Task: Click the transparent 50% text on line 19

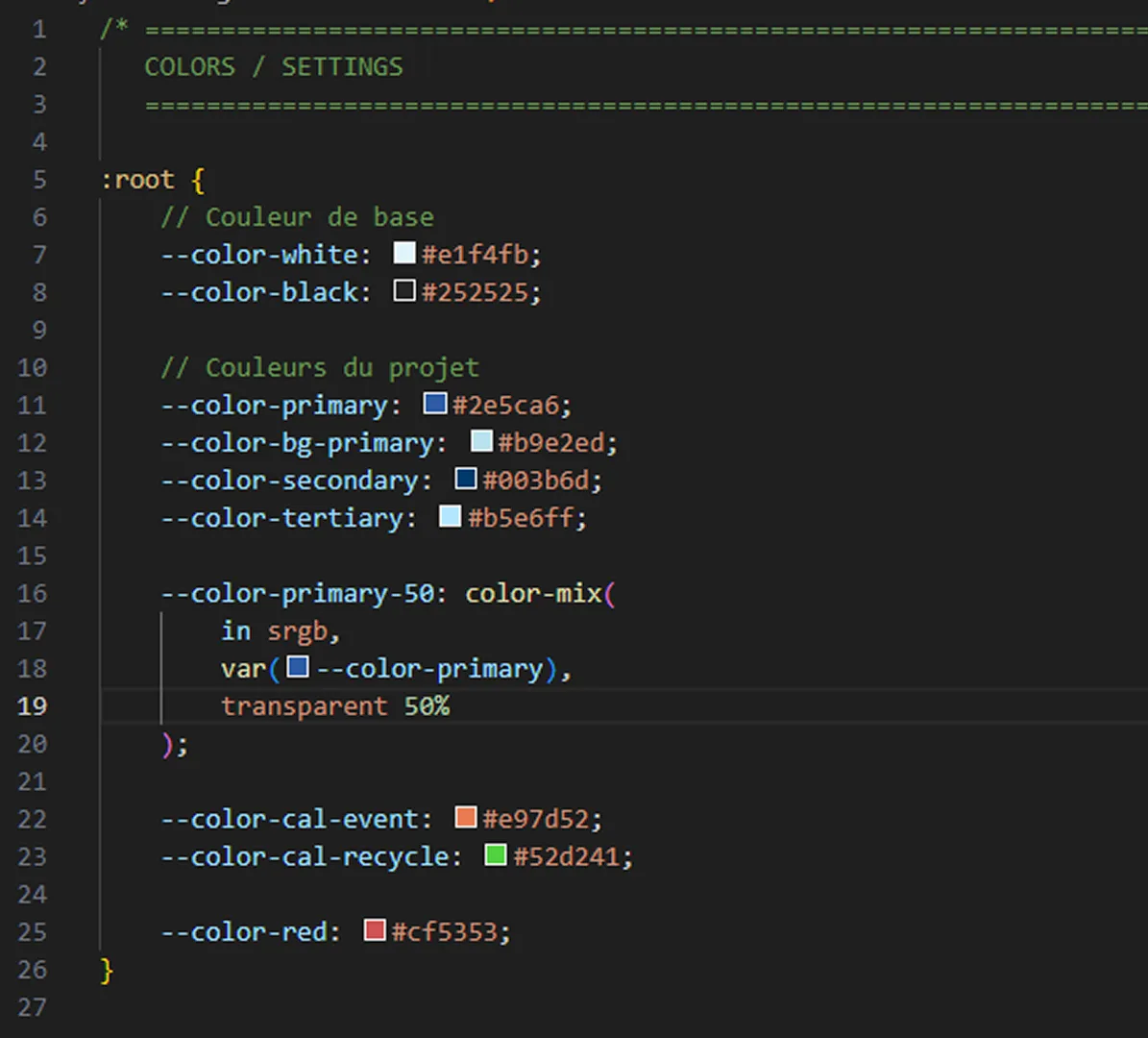Action: pos(335,706)
